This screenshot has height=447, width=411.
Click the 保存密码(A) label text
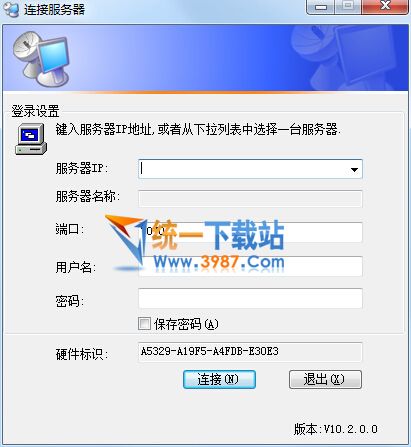pos(186,324)
